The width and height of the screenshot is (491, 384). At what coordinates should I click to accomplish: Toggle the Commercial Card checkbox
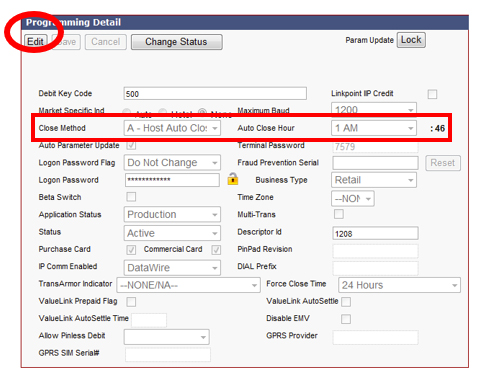(x=216, y=250)
